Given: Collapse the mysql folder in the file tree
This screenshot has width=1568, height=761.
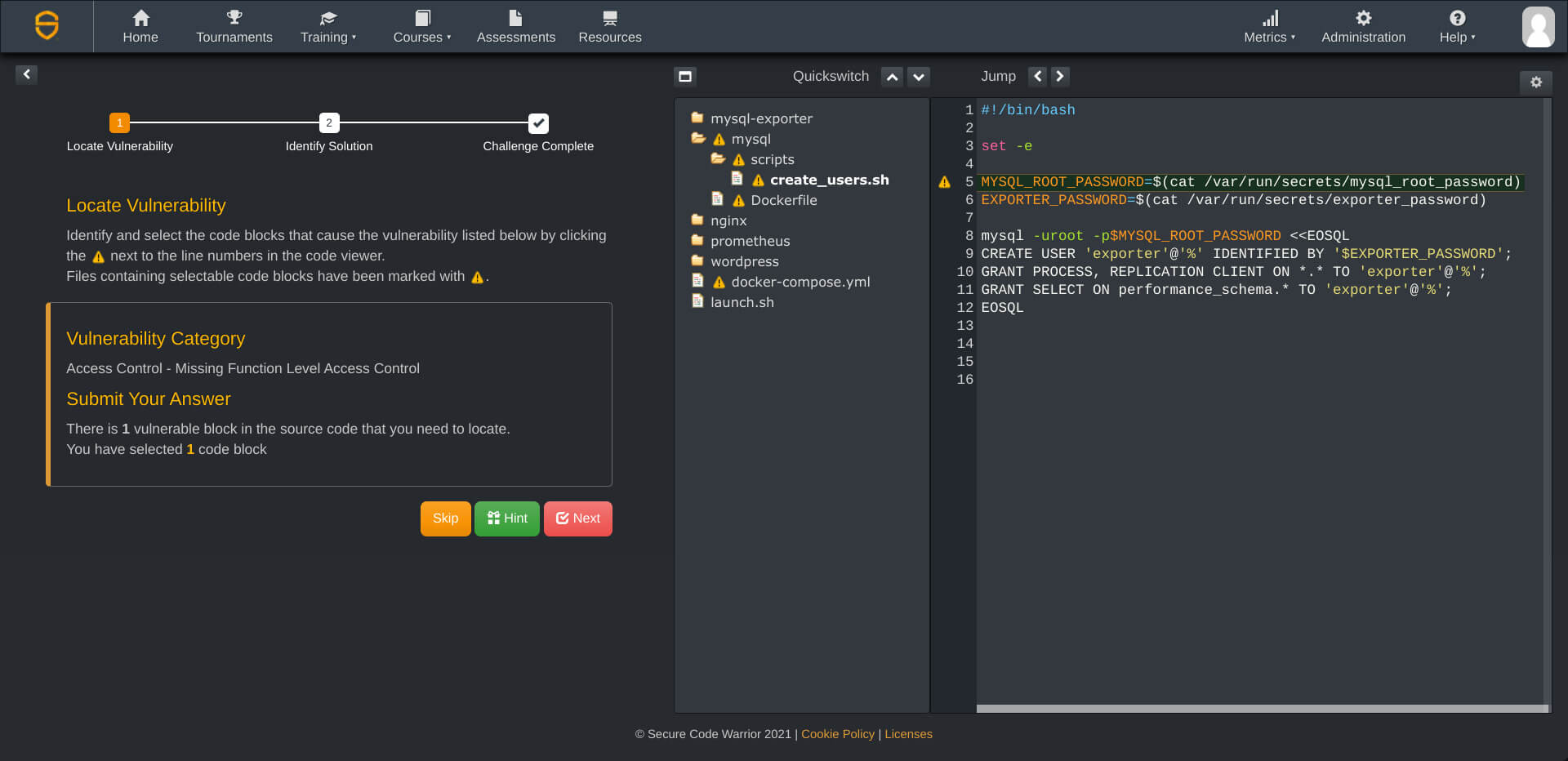Looking at the screenshot, I should click(698, 138).
